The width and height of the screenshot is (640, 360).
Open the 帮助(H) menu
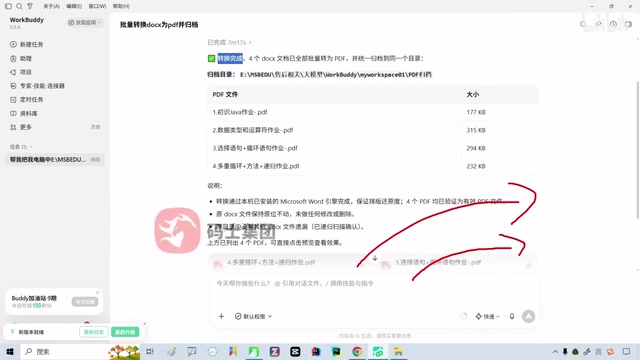(121, 6)
